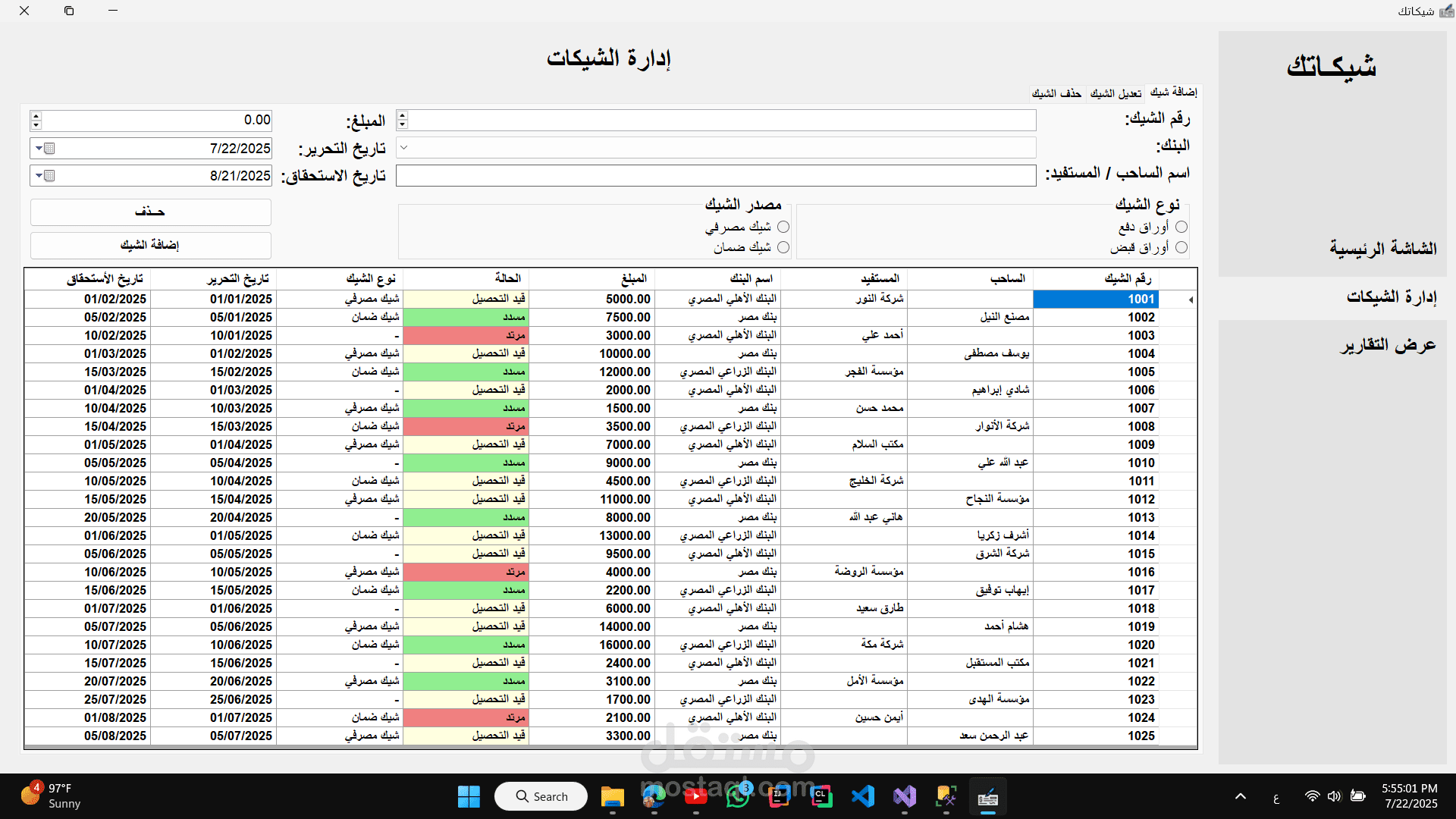Choose شيك مصرفي as cheque source
The image size is (1456, 819).
783,227
